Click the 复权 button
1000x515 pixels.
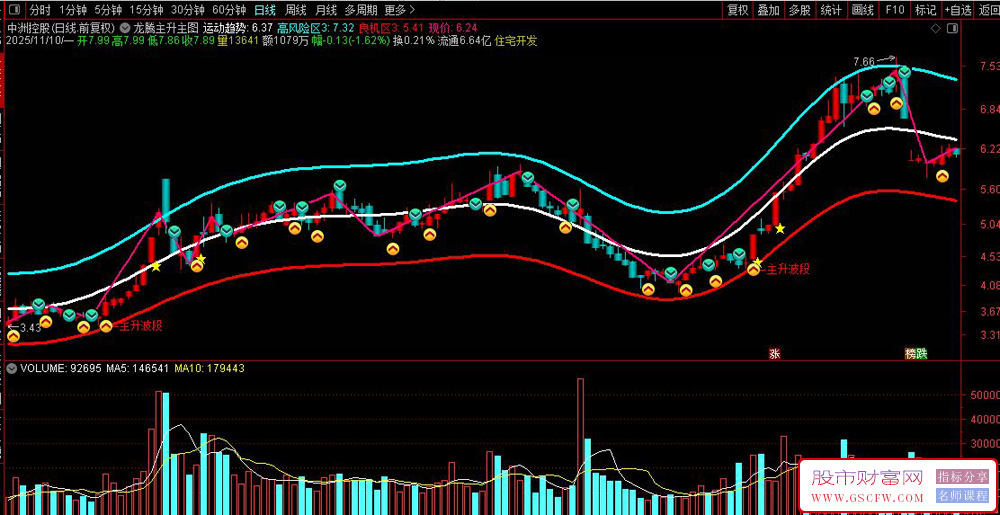tap(737, 10)
